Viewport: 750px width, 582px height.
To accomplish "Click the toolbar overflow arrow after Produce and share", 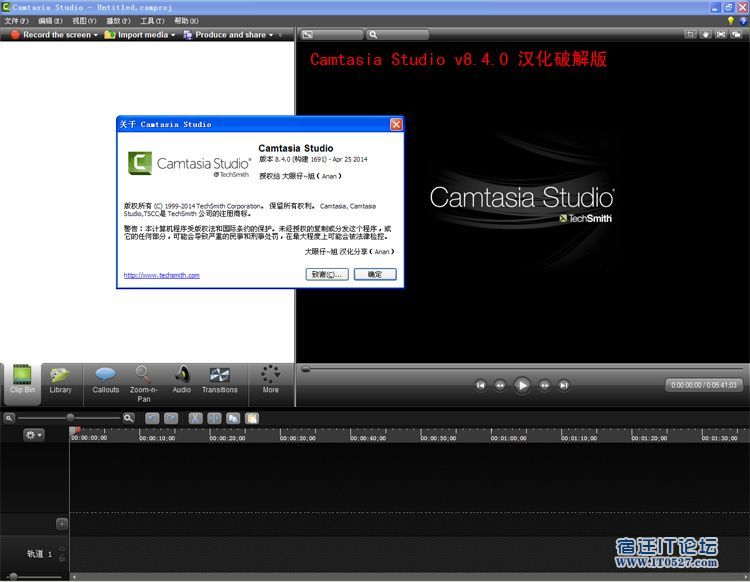I will (x=280, y=35).
